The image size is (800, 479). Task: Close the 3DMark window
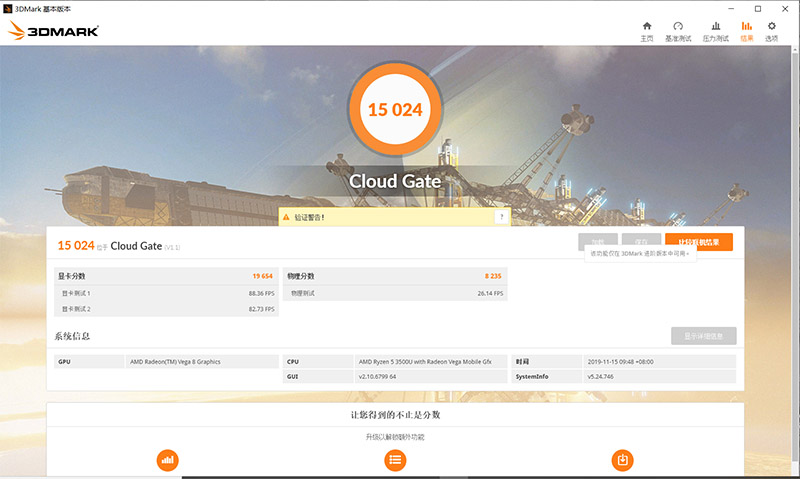tap(785, 9)
